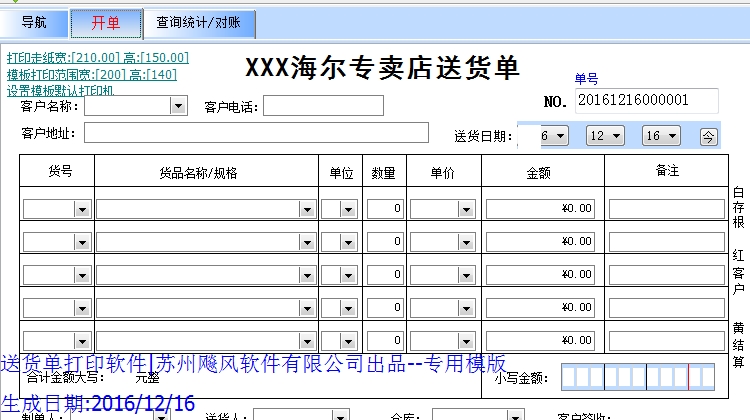Expand 货品名称/规格 dropdown in second row
Screen dimensions: 750x420
pyautogui.click(x=307, y=242)
